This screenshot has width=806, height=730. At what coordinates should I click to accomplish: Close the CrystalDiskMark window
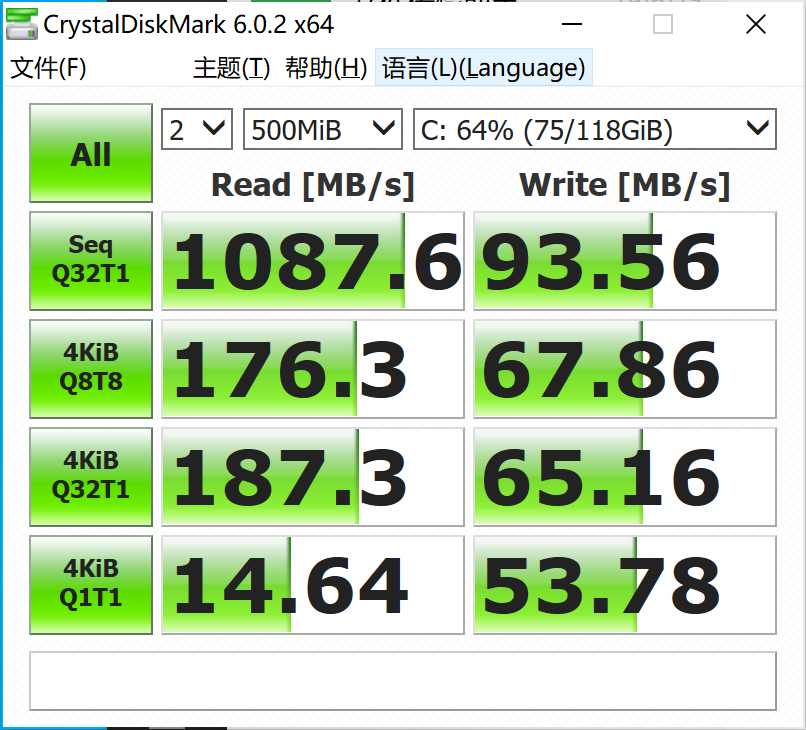pos(756,24)
